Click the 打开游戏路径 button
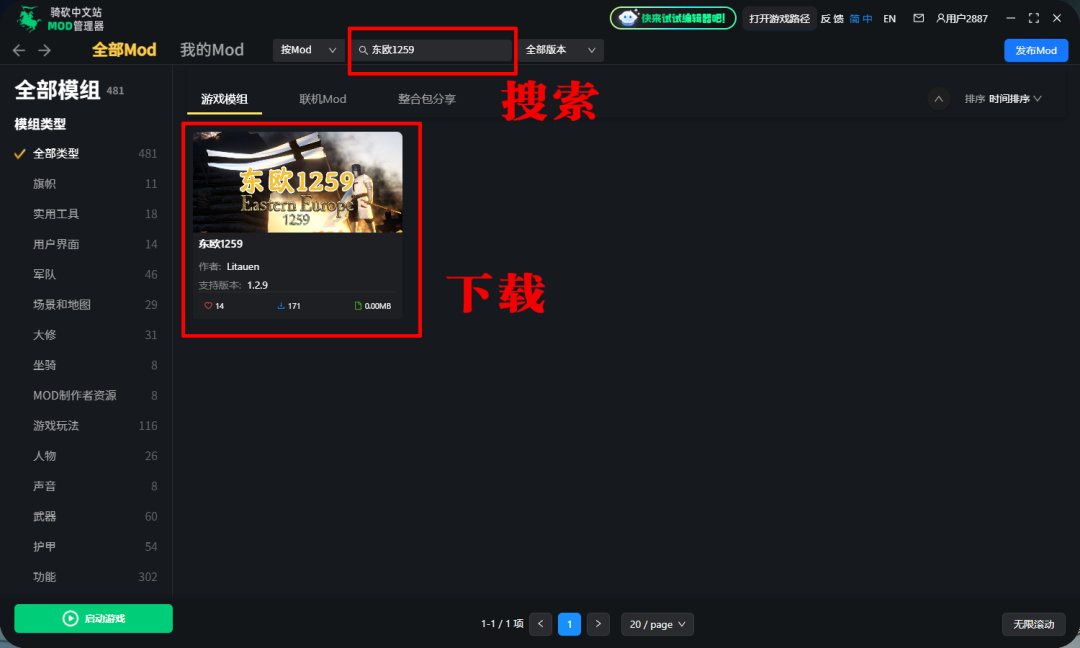 [779, 19]
